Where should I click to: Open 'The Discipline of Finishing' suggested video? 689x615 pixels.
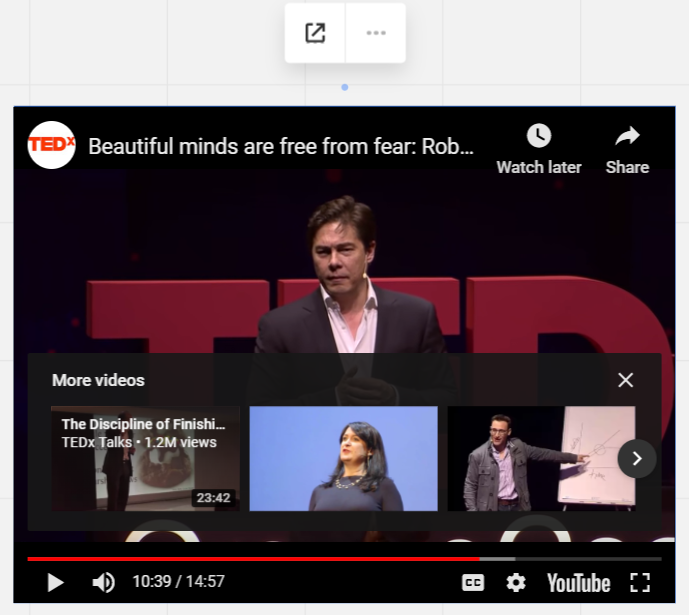click(145, 458)
